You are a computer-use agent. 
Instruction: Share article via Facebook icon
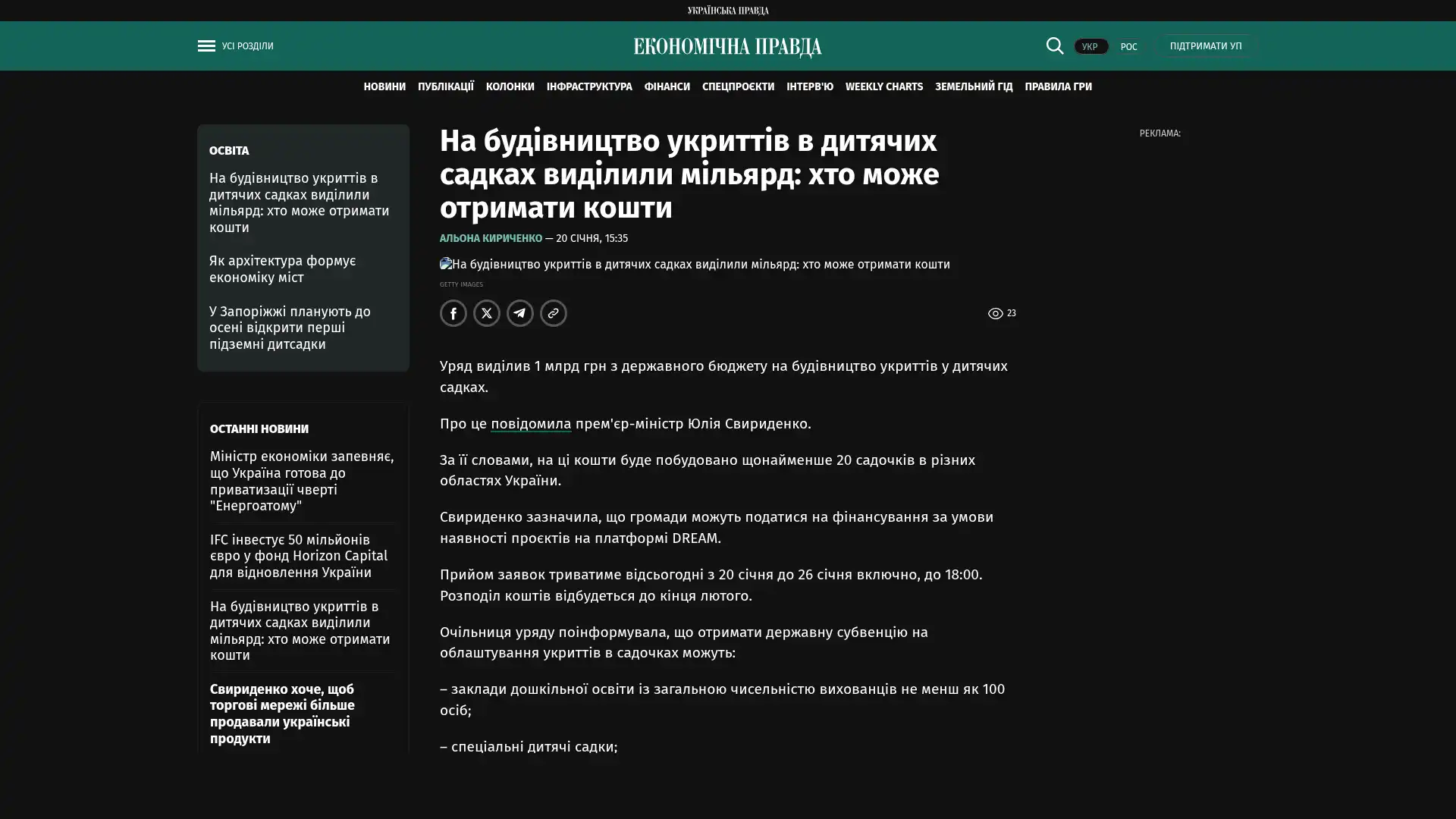(453, 313)
